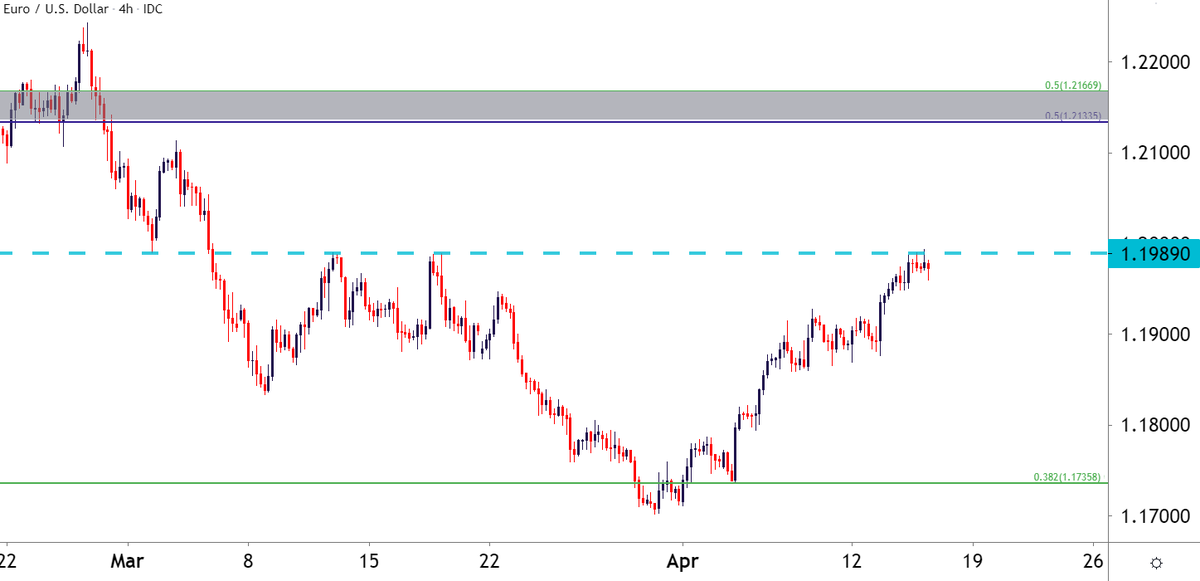Click the Apr date label on time axis
1200x581 pixels.
pos(681,560)
